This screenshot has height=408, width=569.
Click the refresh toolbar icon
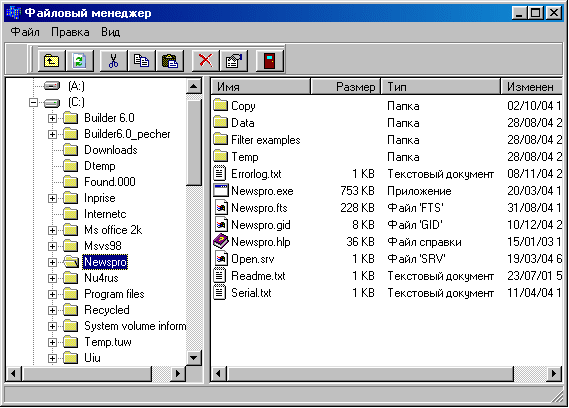coord(79,60)
